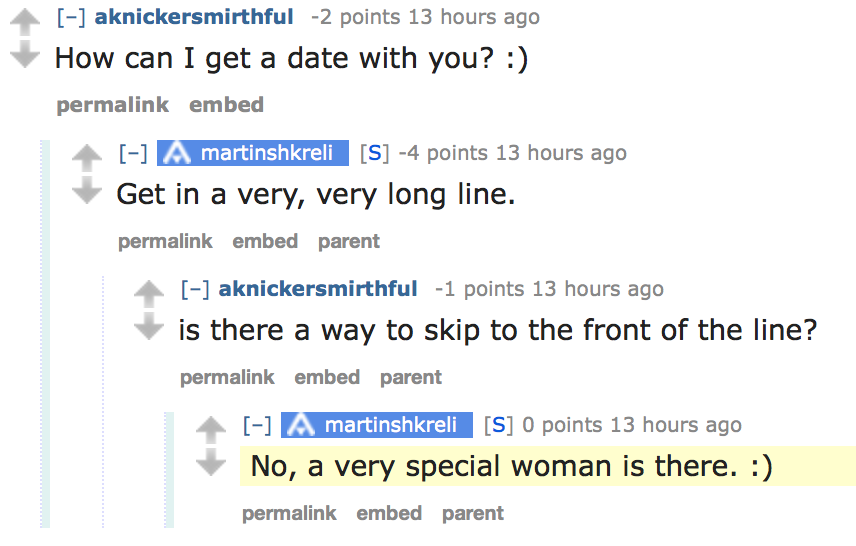Downvote the "very long line" reply

click(87, 190)
